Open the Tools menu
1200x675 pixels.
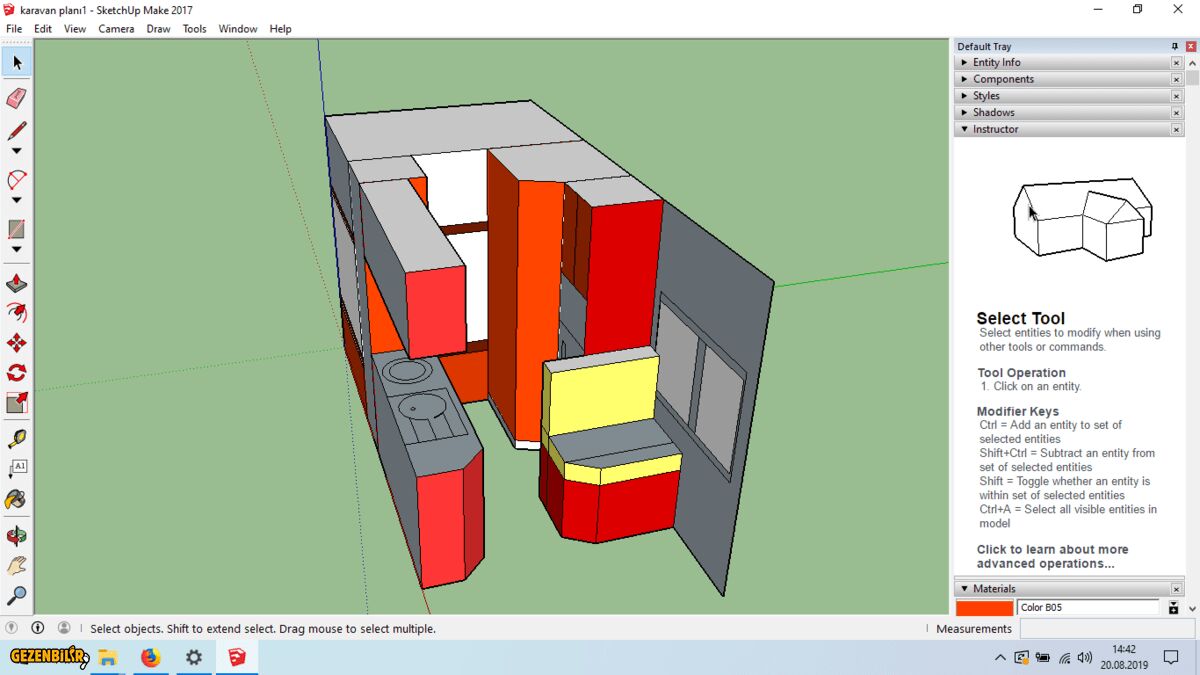point(194,29)
